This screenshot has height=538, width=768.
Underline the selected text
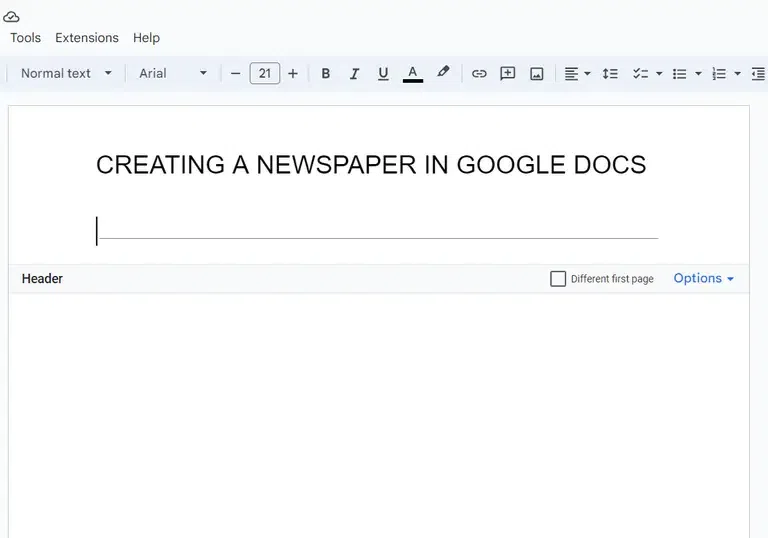pyautogui.click(x=383, y=73)
